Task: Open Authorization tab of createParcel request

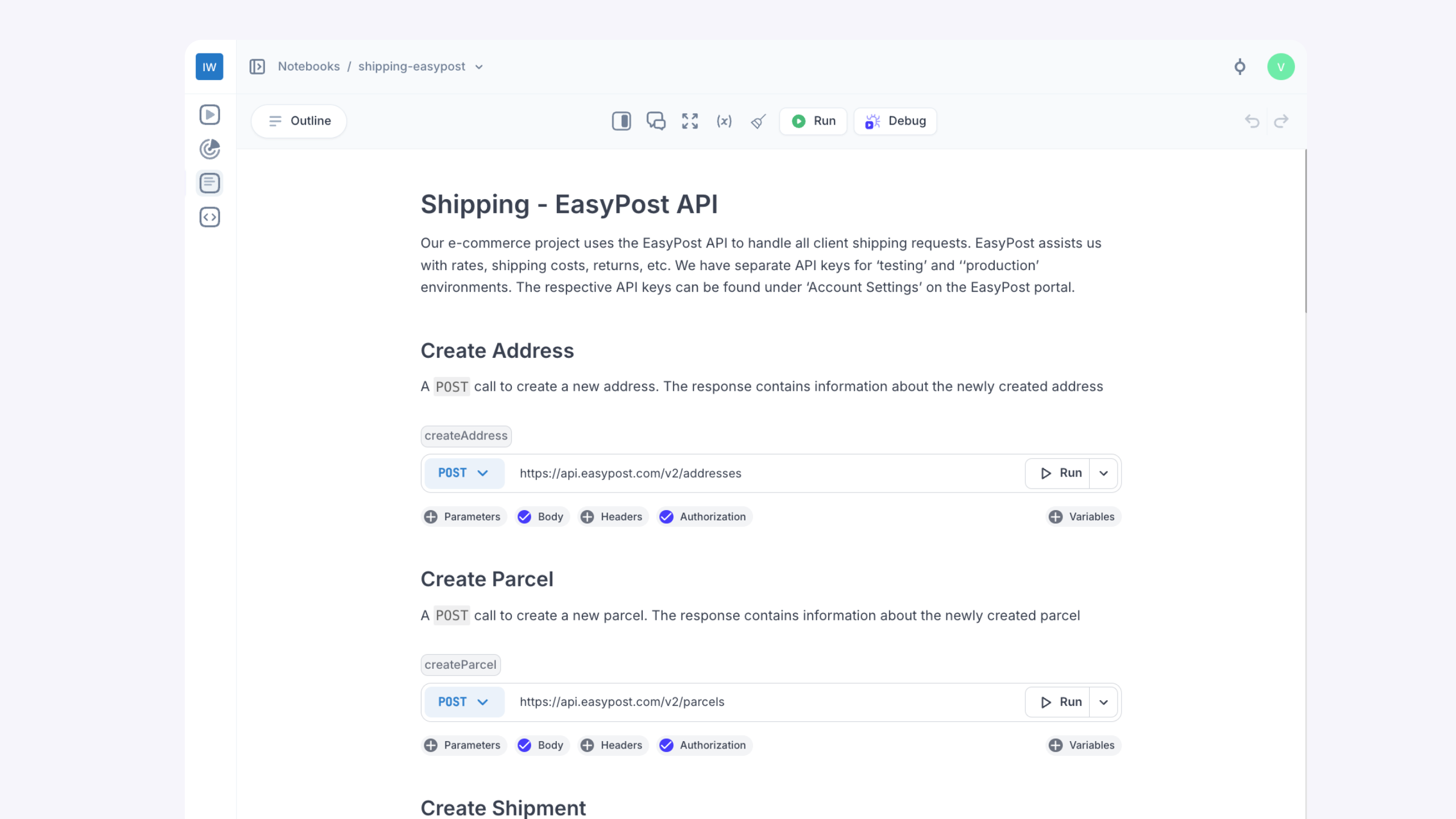Action: point(704,745)
